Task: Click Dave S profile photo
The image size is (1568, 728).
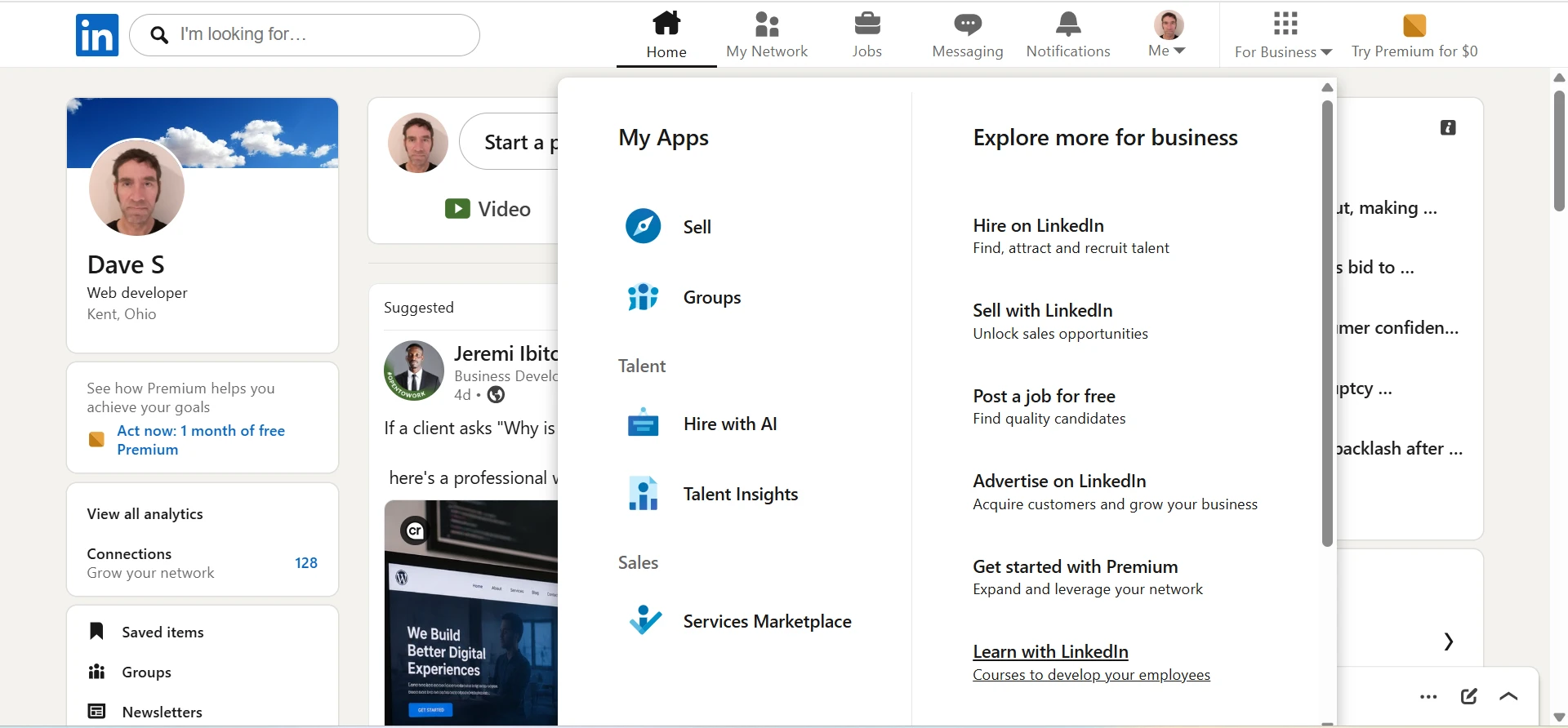Action: 136,188
